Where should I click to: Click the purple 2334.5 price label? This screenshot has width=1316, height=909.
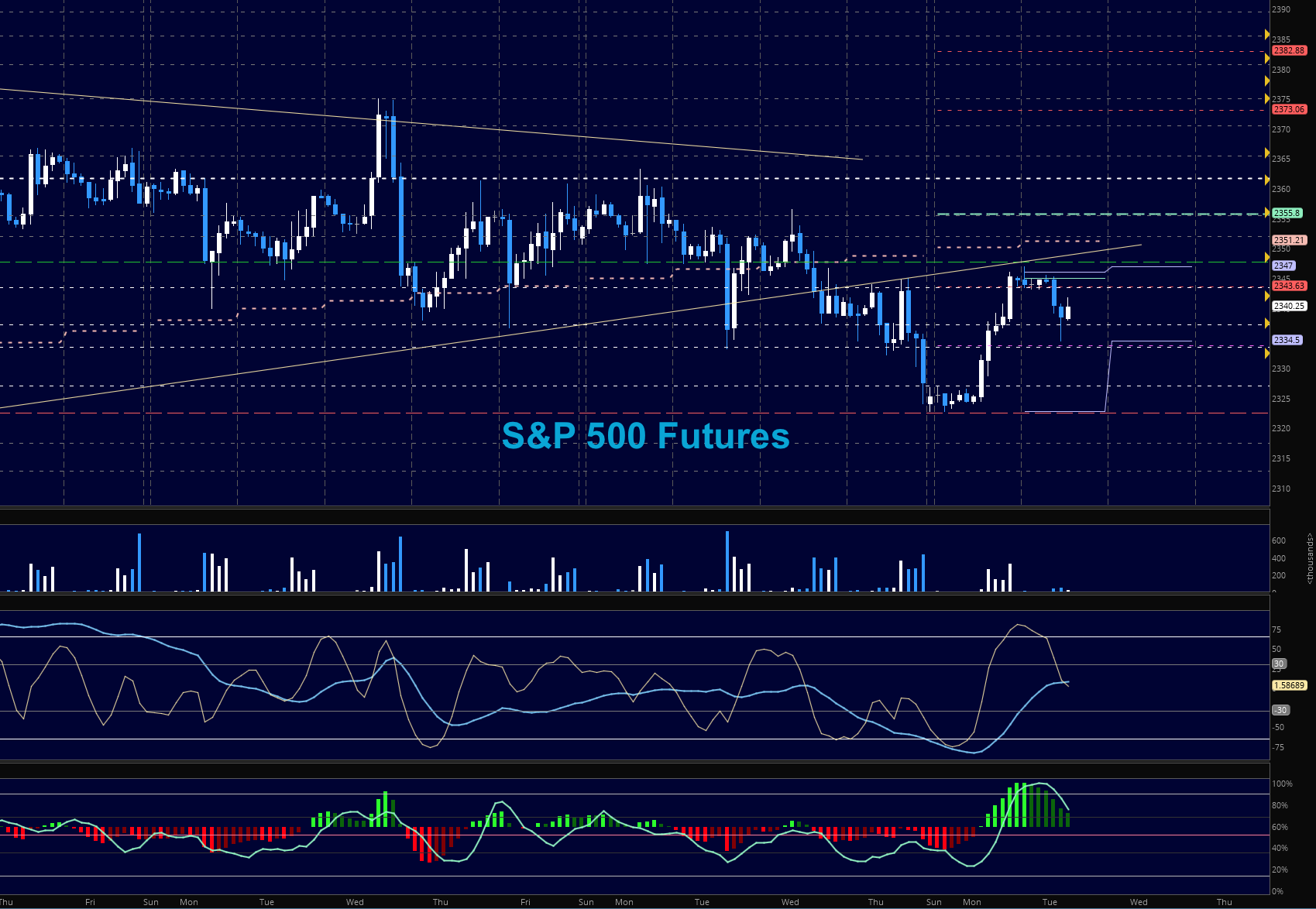point(1287,340)
